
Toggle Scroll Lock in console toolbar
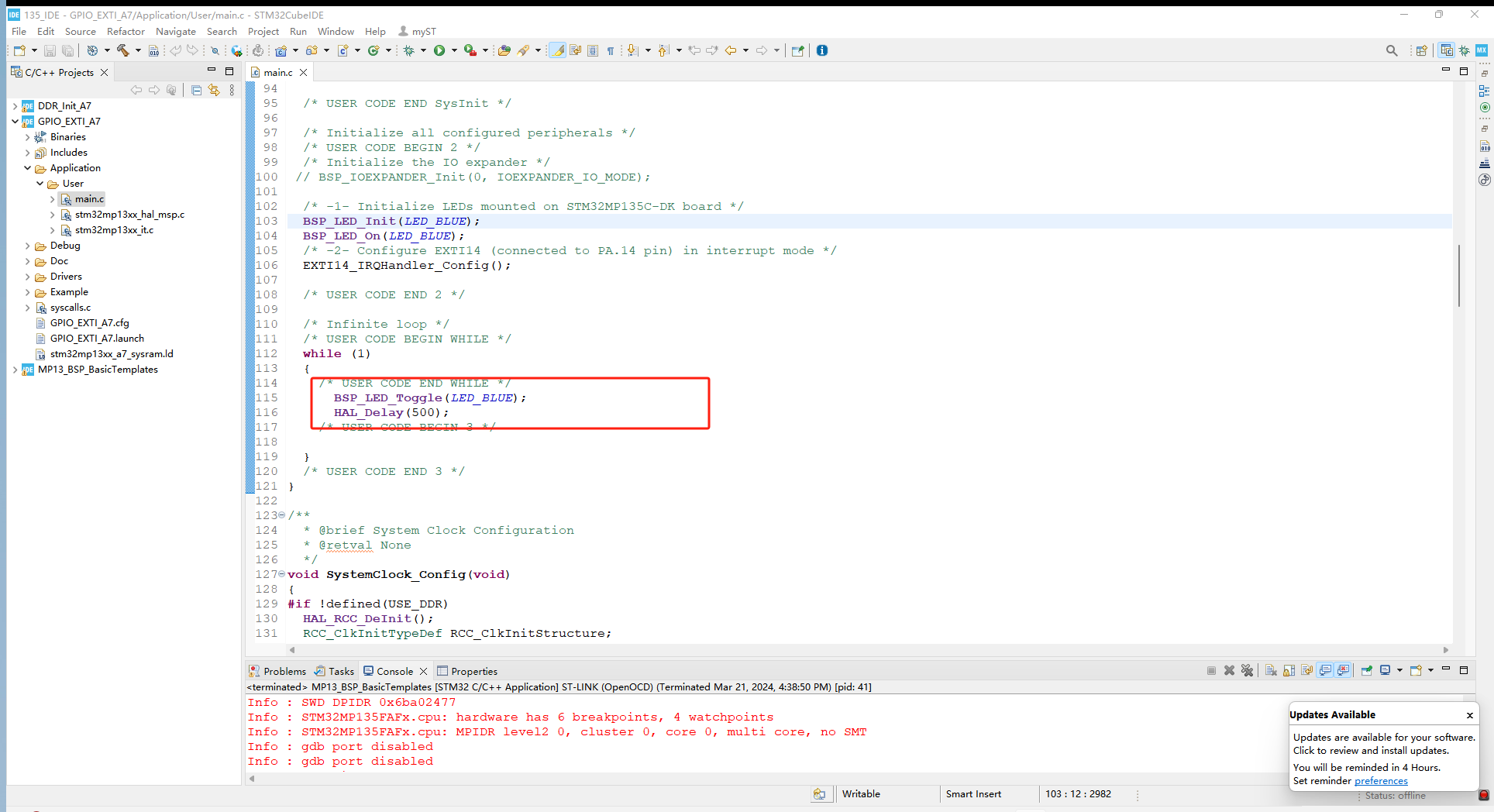[x=1289, y=670]
